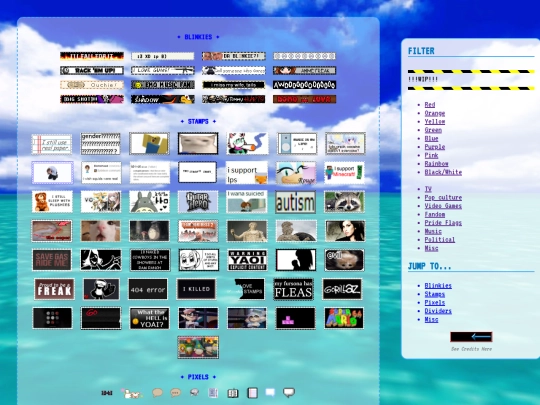Viewport: 540px width, 405px height.
Task: Select the 'I KILLED' stamp
Action: 196,289
